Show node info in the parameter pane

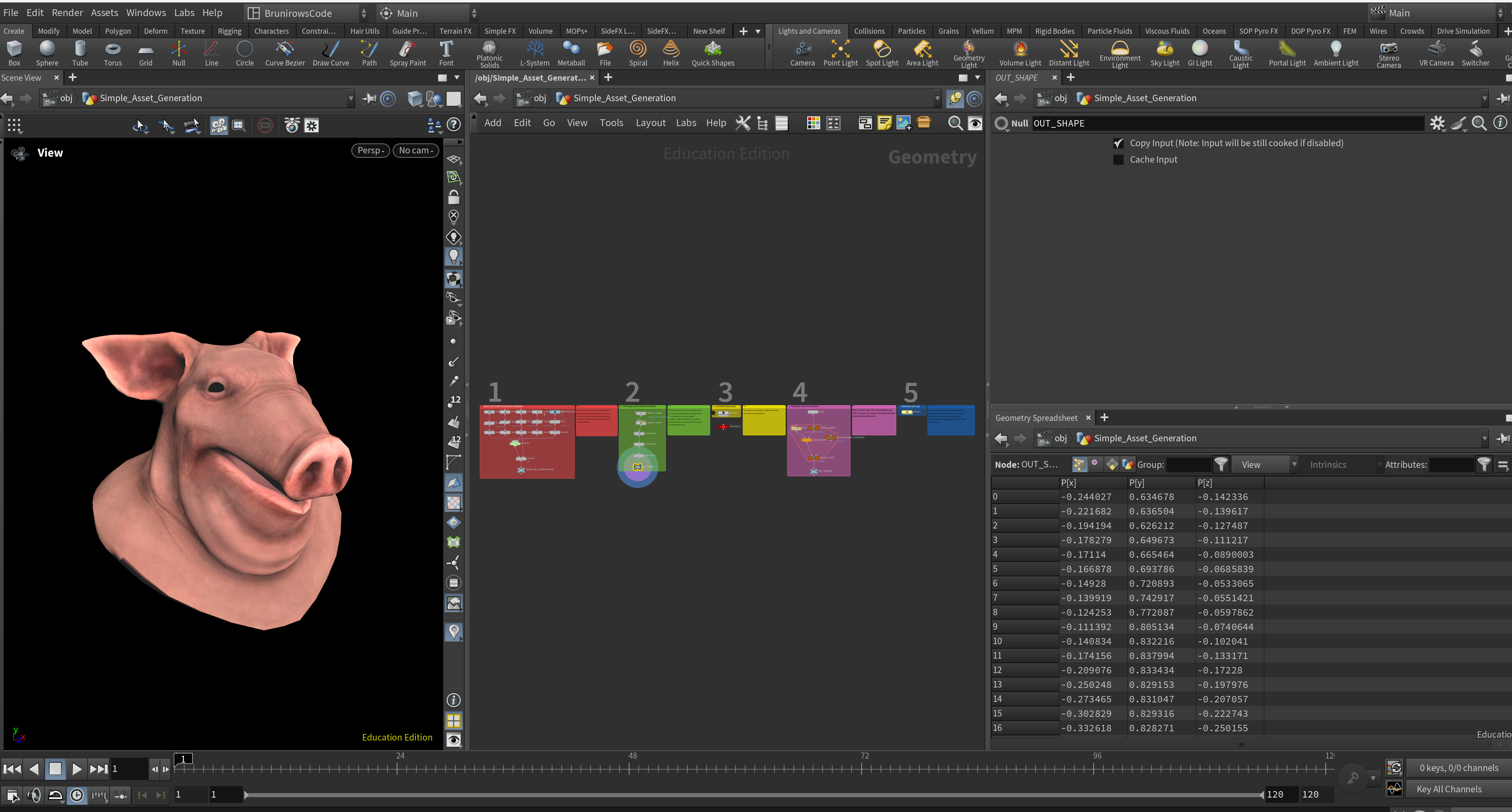click(1500, 123)
